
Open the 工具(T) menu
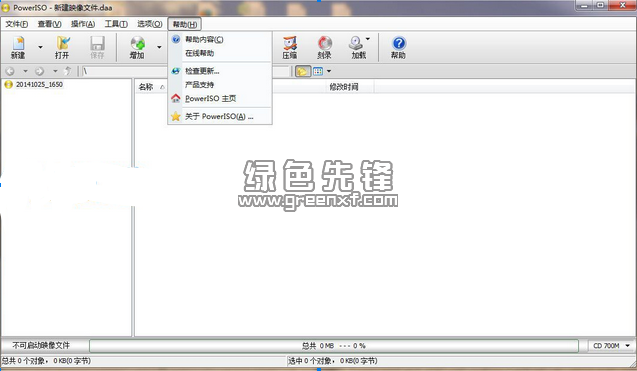point(116,24)
